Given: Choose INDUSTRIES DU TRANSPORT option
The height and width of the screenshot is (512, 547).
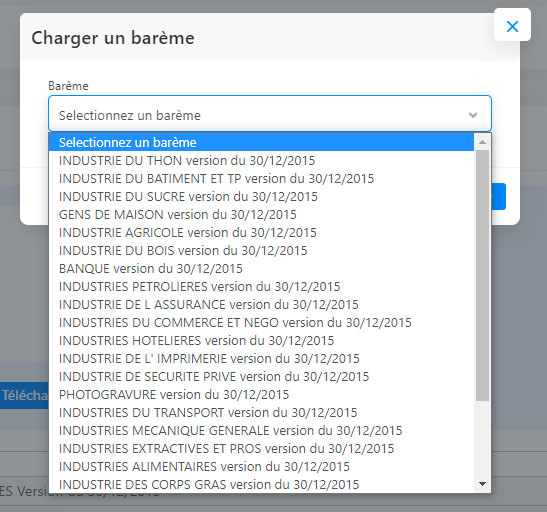Looking at the screenshot, I should click(x=261, y=413).
